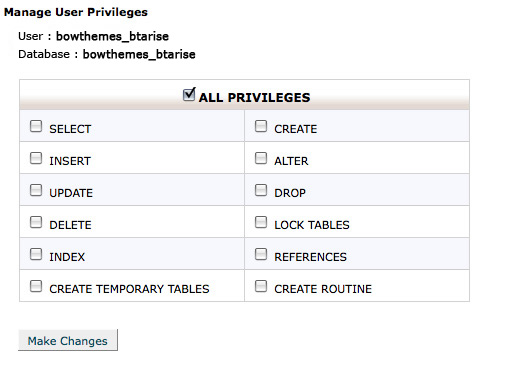Enable the REFERENCES privilege checkbox
Image resolution: width=509 pixels, height=367 pixels.
point(261,254)
